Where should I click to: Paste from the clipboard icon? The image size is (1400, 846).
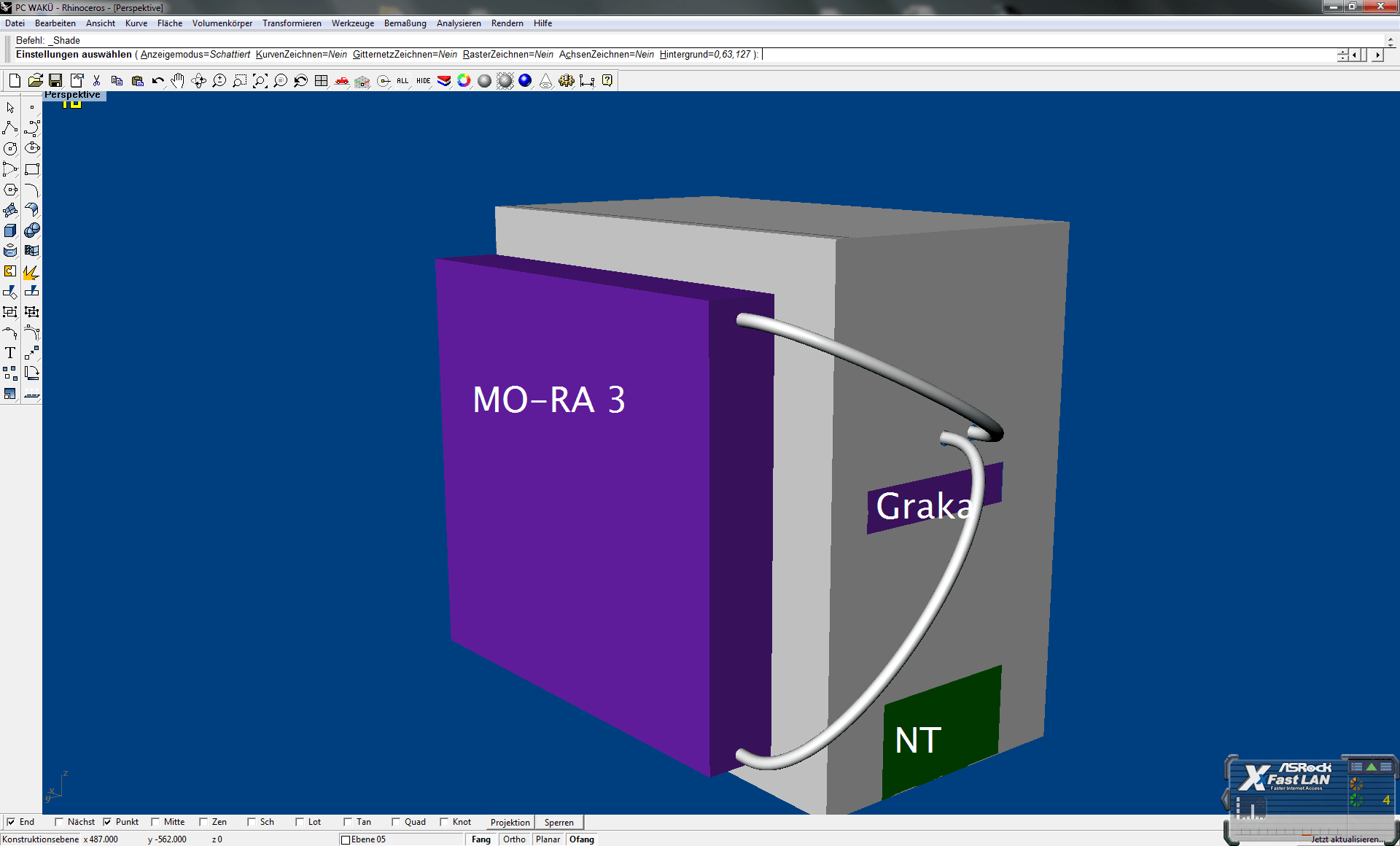(137, 81)
